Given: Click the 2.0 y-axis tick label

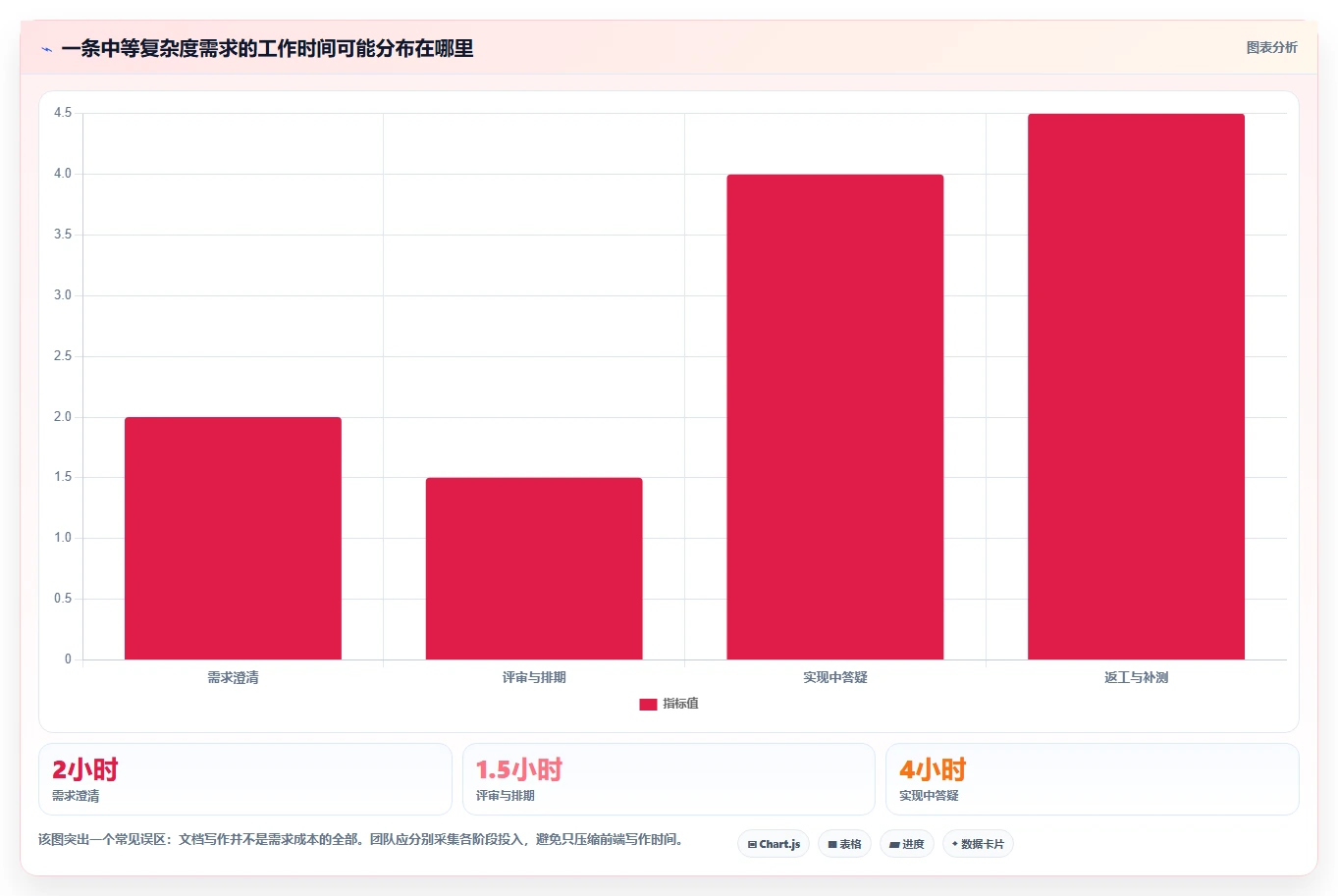Looking at the screenshot, I should pos(63,416).
